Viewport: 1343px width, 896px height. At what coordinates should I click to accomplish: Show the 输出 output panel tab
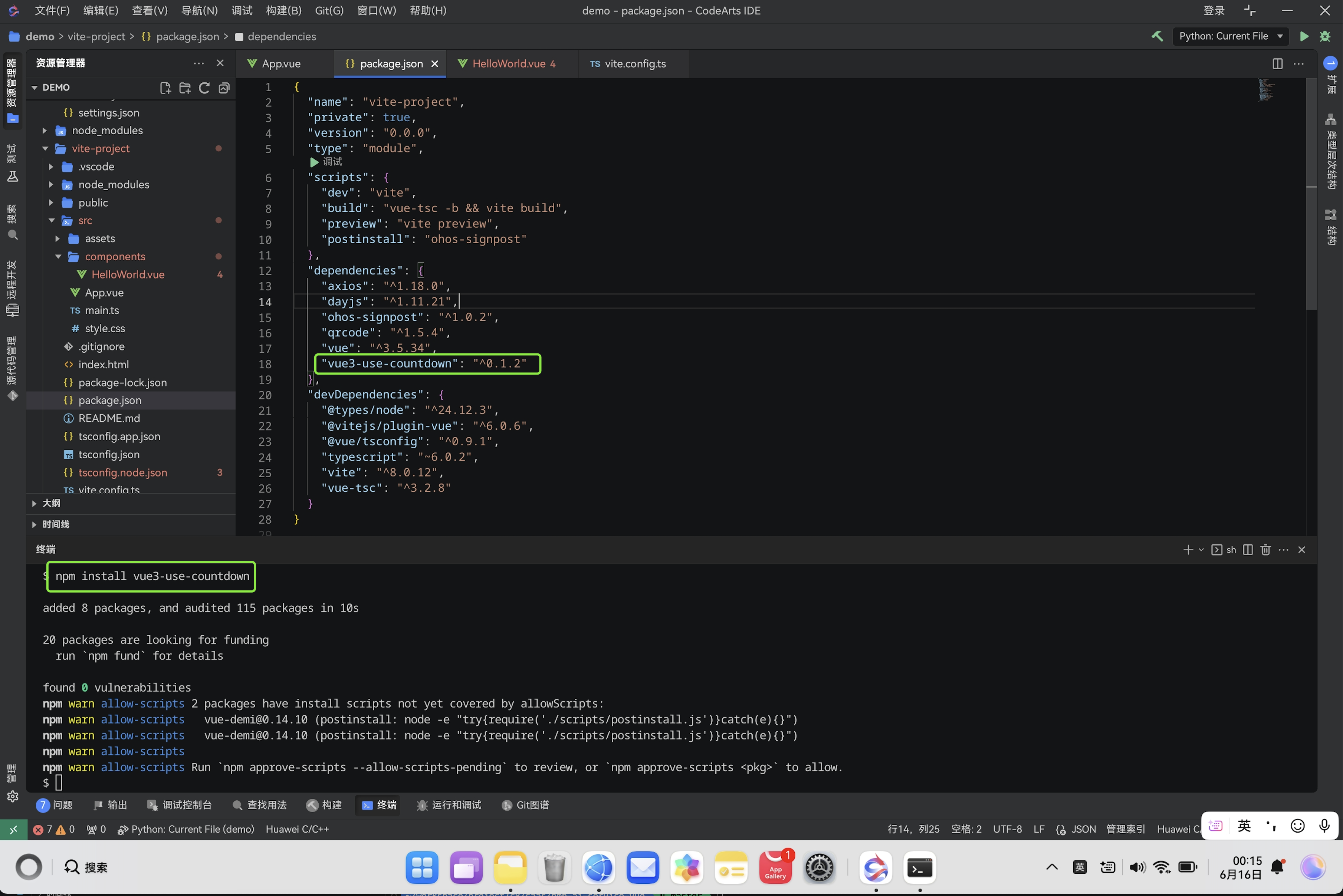click(x=110, y=805)
